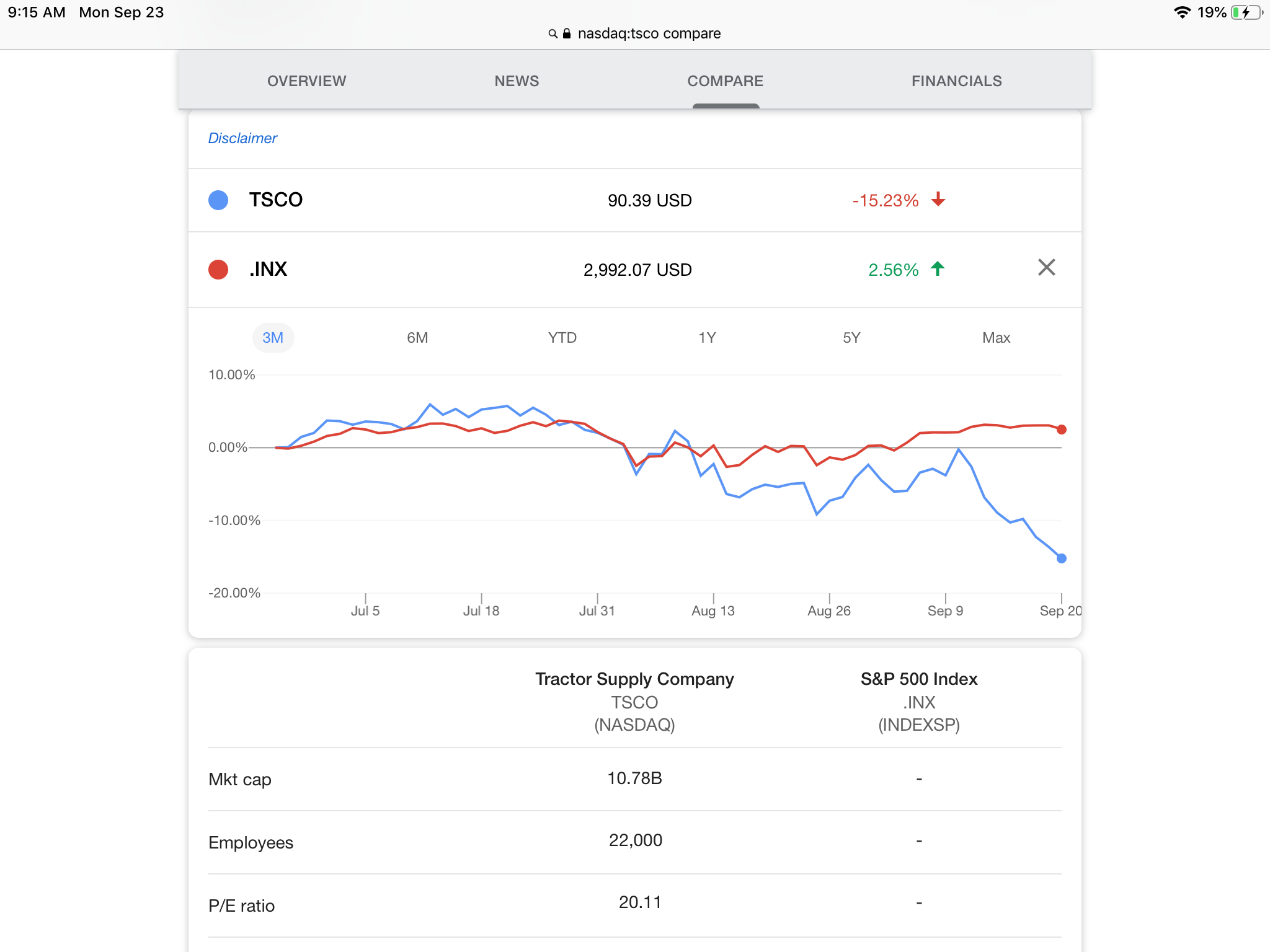This screenshot has height=952, width=1270.
Task: Click the 20.11 P/E value
Action: (x=640, y=902)
